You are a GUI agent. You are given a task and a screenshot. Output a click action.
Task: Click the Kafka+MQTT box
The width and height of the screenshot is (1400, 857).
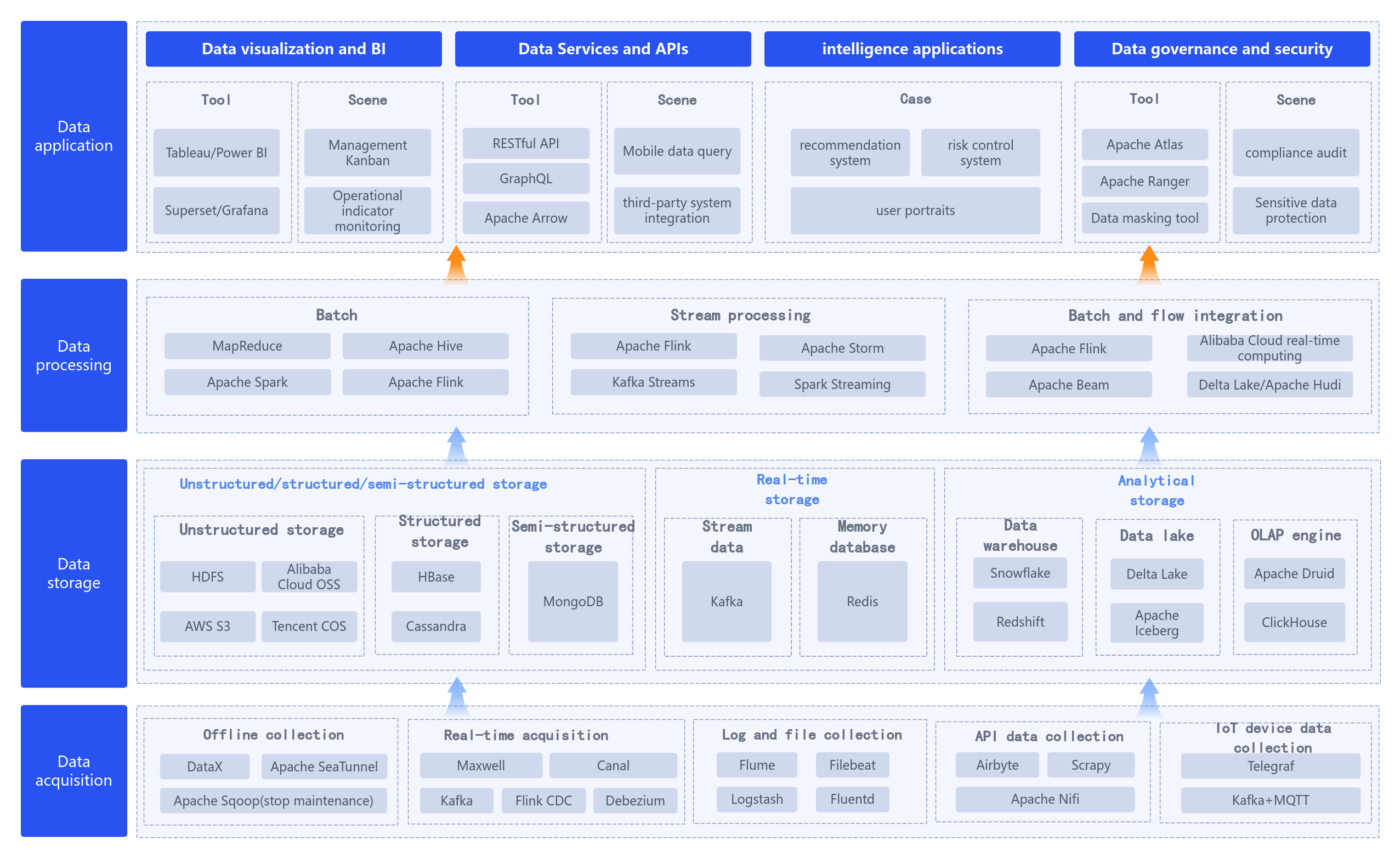point(1271,800)
